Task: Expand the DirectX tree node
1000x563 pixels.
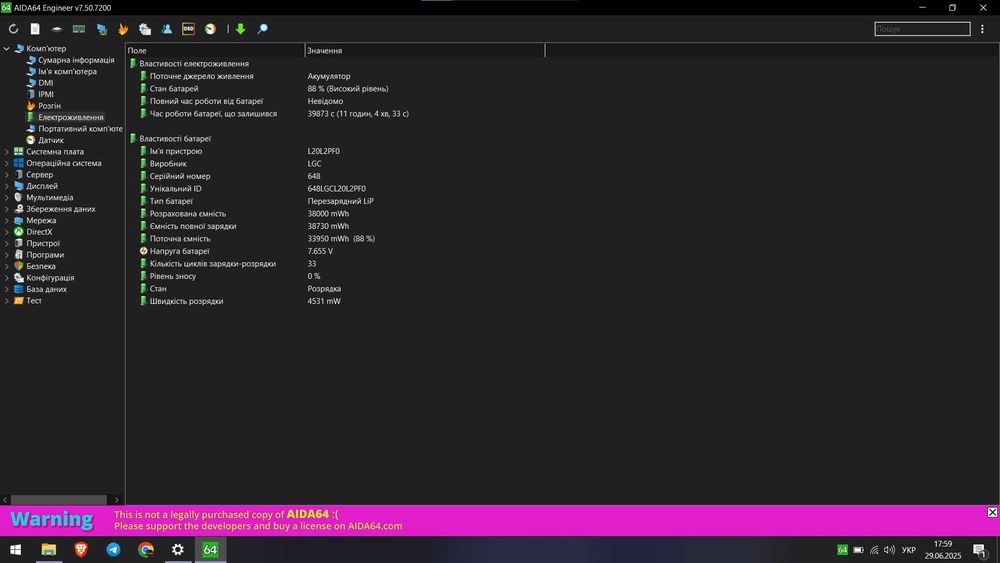Action: tap(6, 232)
